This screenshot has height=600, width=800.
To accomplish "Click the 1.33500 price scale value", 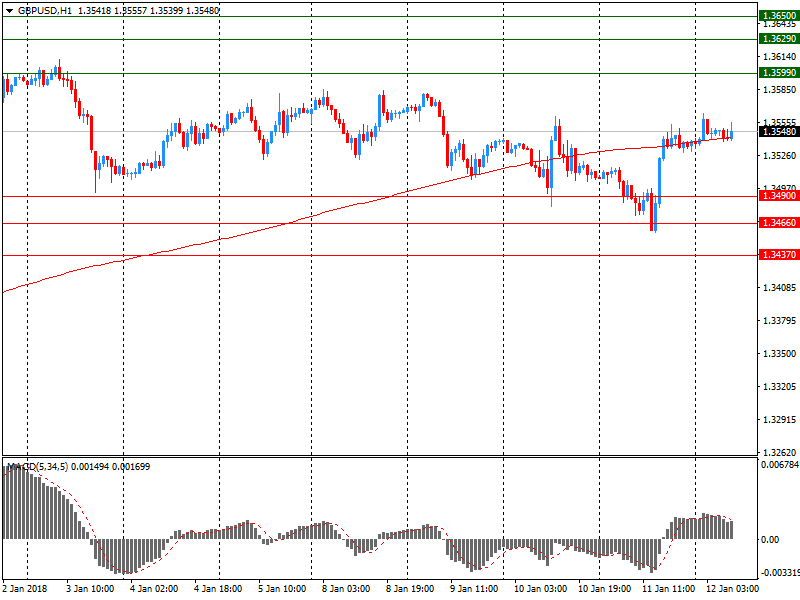I will click(780, 354).
